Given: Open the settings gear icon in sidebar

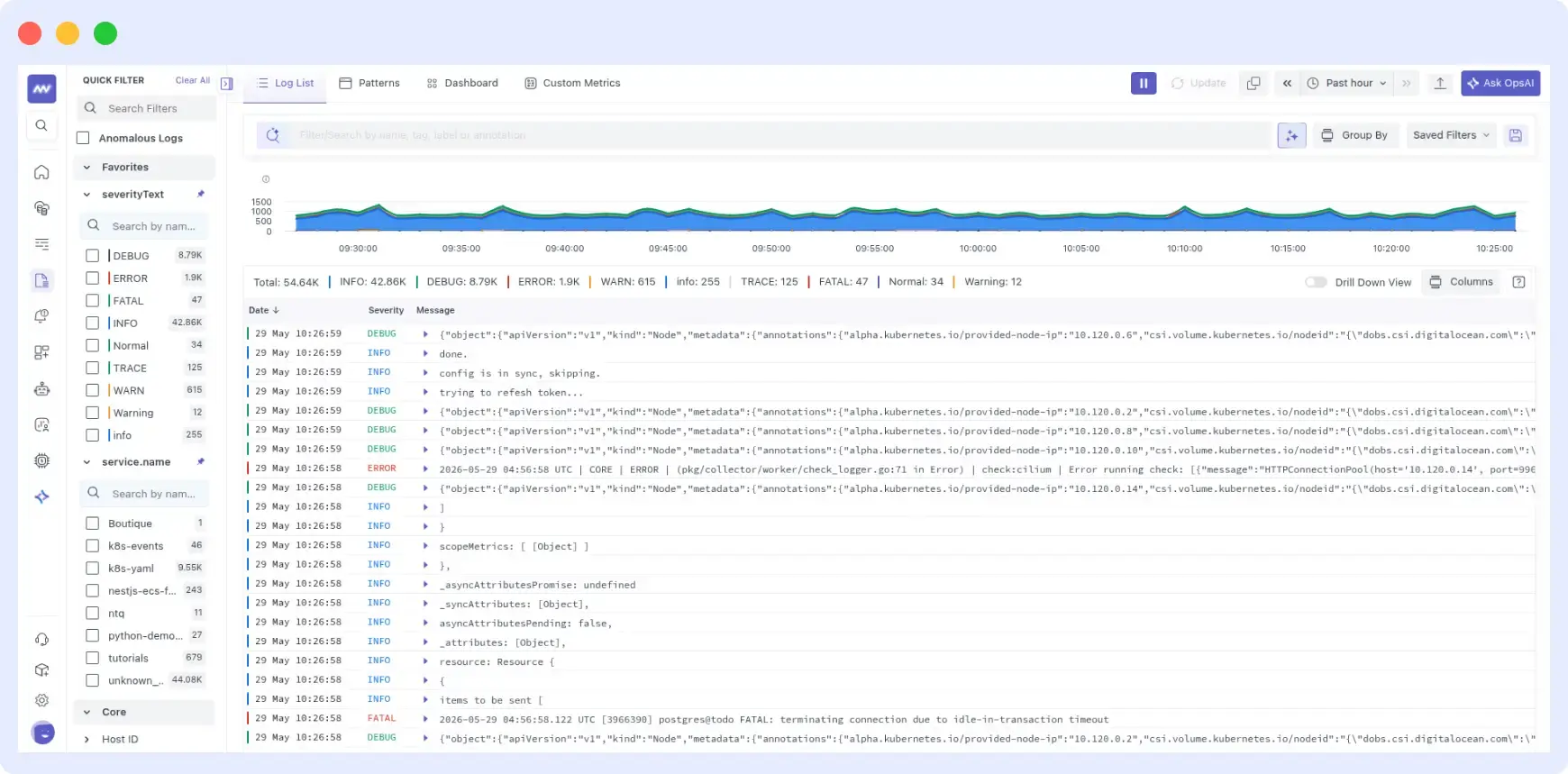Looking at the screenshot, I should pos(41,700).
